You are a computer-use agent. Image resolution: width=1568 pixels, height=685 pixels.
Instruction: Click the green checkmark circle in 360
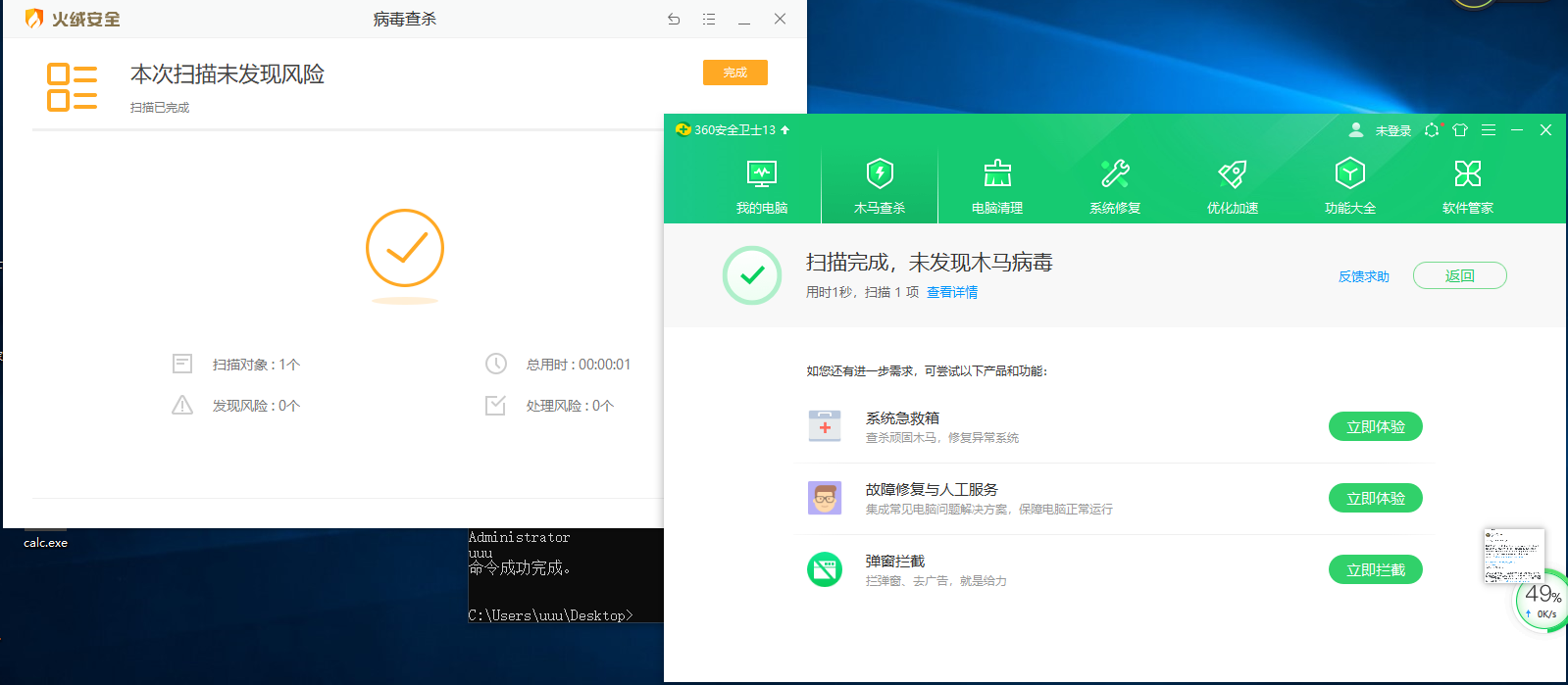[752, 275]
